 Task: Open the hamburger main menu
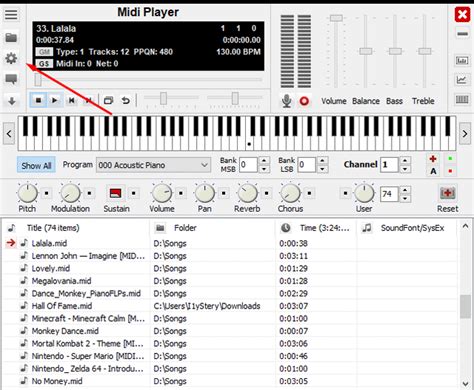tap(11, 14)
